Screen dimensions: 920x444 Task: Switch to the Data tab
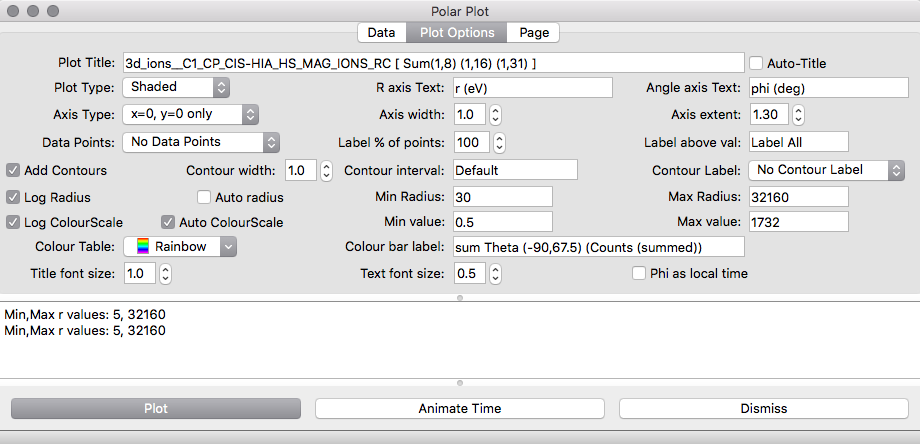(x=381, y=33)
